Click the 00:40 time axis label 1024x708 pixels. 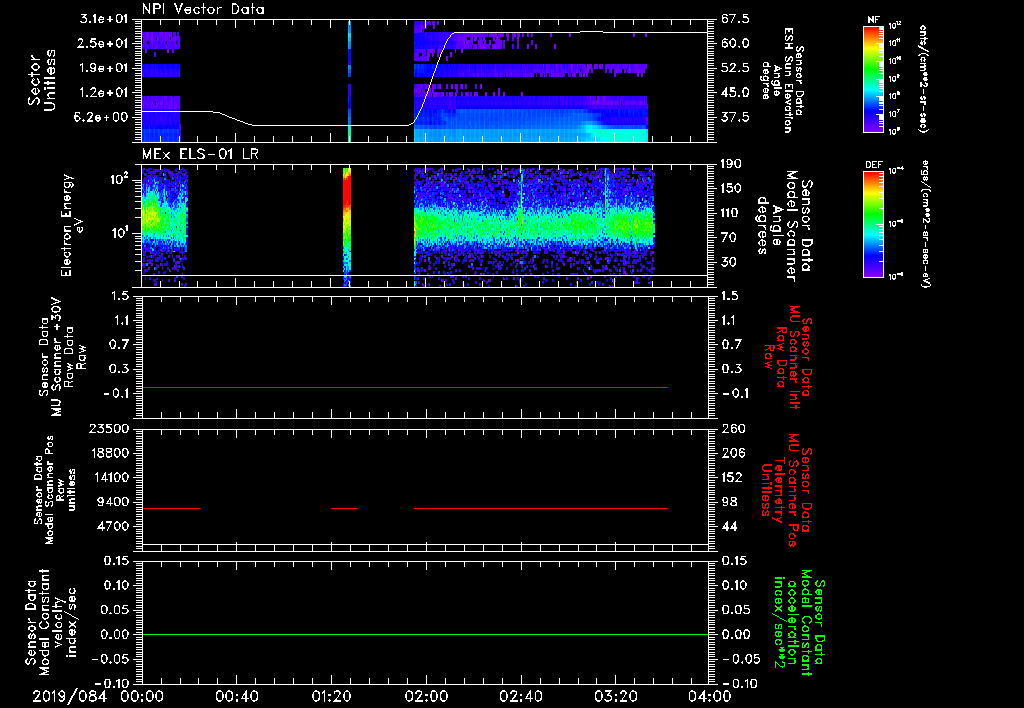tap(236, 696)
